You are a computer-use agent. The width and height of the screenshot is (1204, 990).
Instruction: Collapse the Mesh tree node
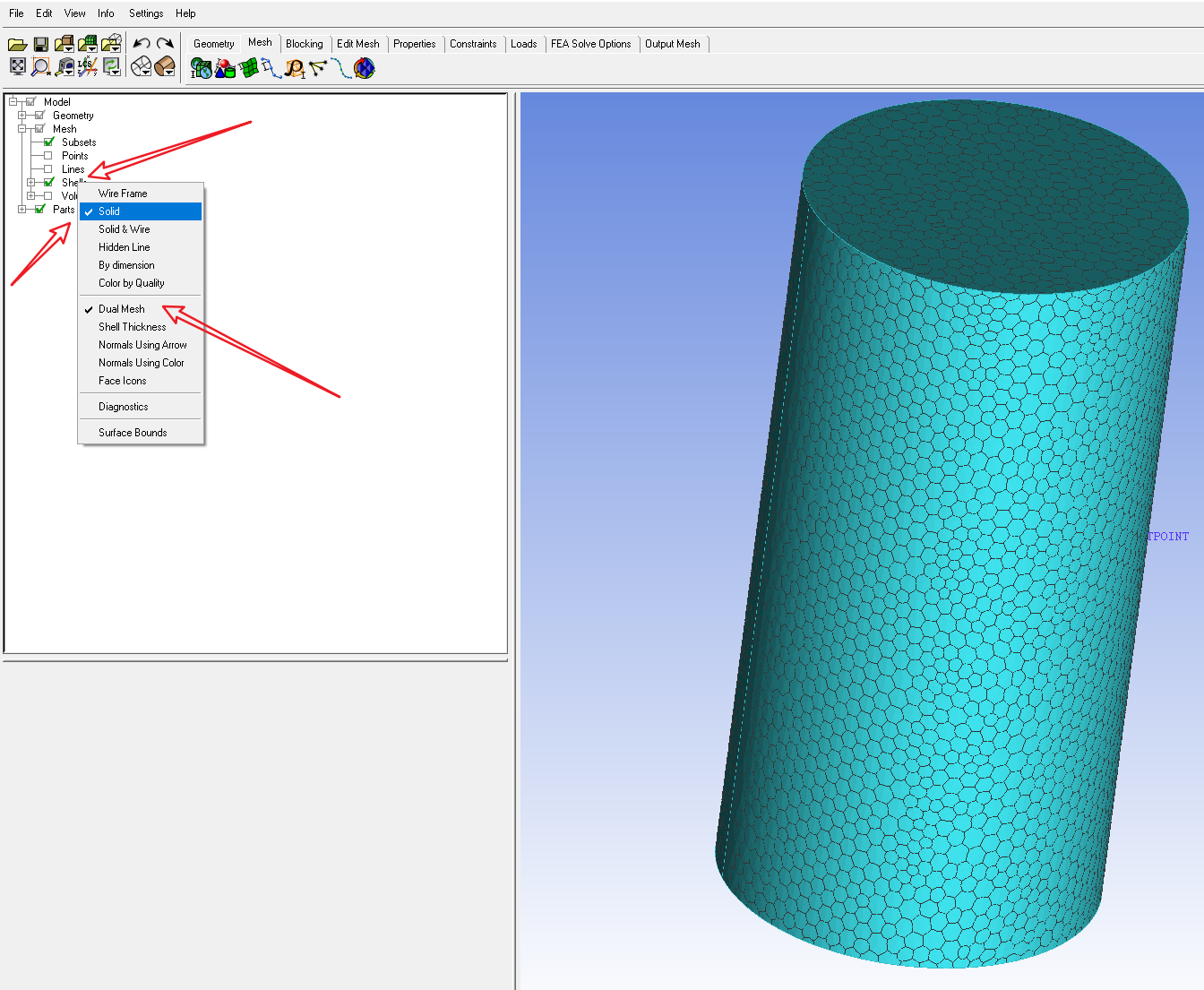click(x=21, y=129)
